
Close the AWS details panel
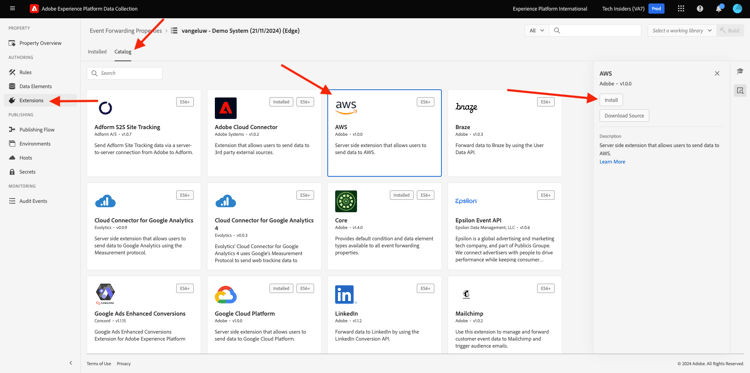pyautogui.click(x=717, y=74)
